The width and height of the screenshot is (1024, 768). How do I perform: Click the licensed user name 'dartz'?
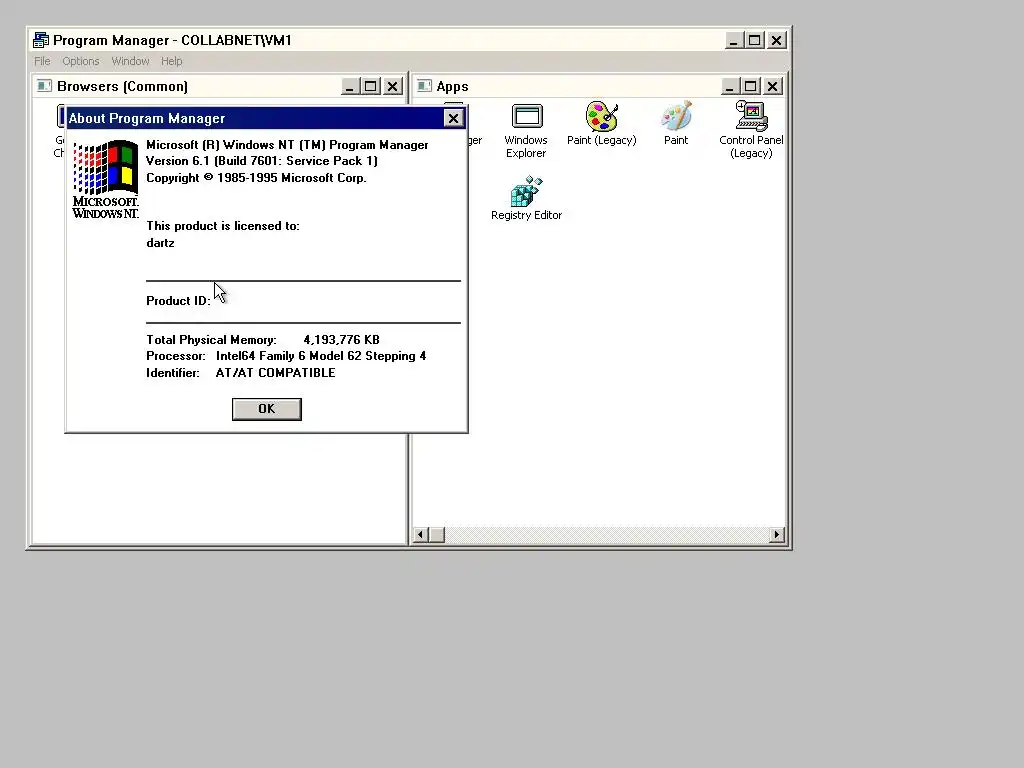160,243
